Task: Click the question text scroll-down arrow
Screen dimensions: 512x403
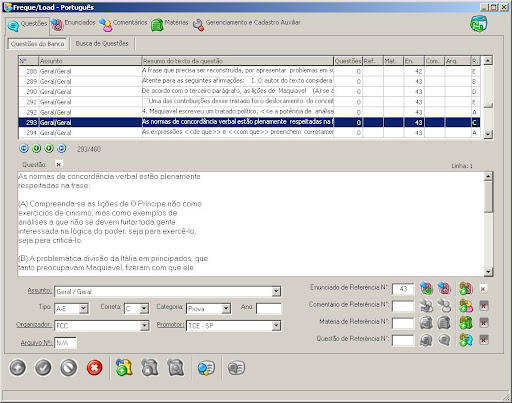Action: (488, 272)
